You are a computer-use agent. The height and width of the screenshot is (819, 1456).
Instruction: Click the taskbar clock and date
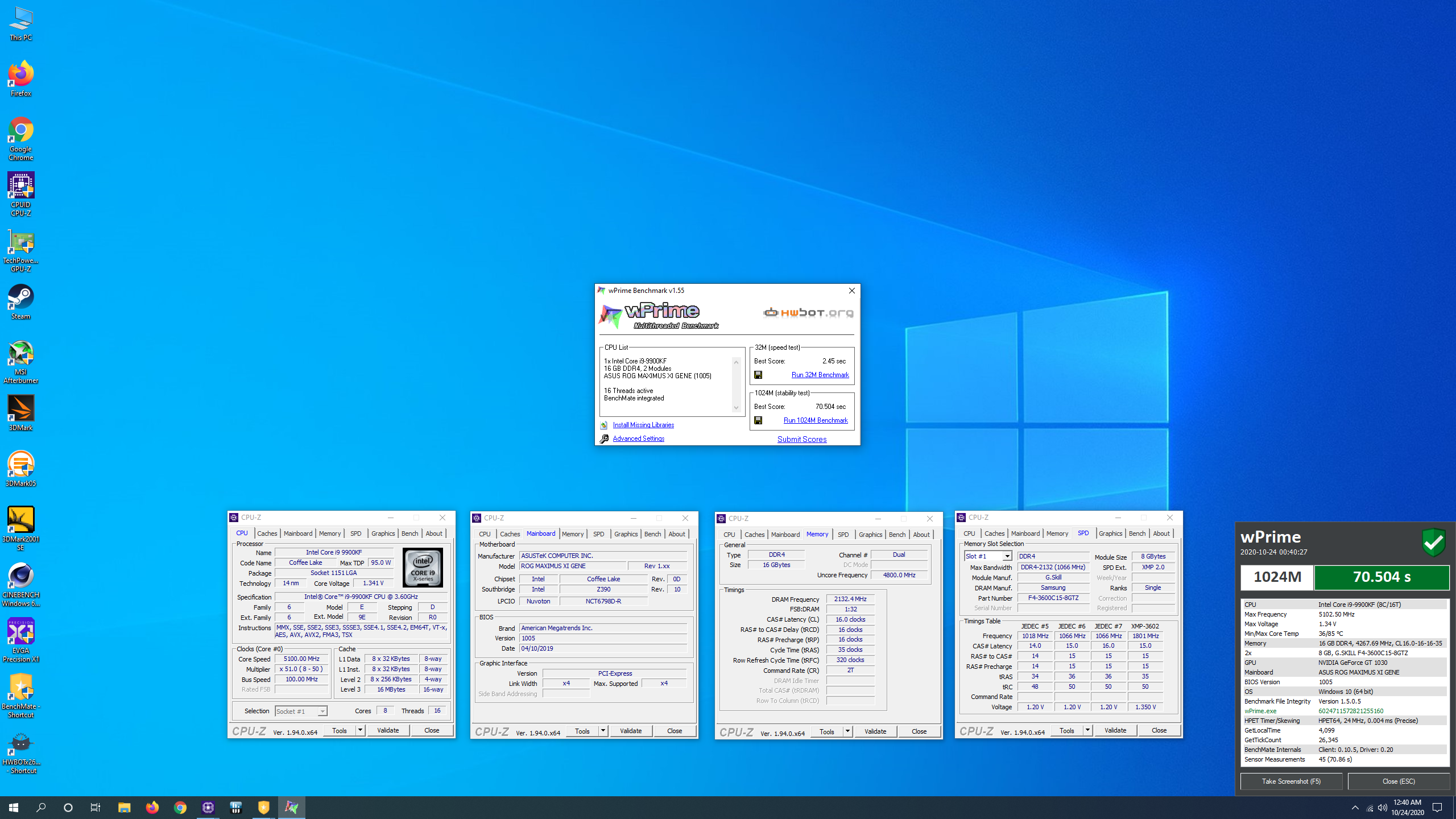pyautogui.click(x=1408, y=808)
